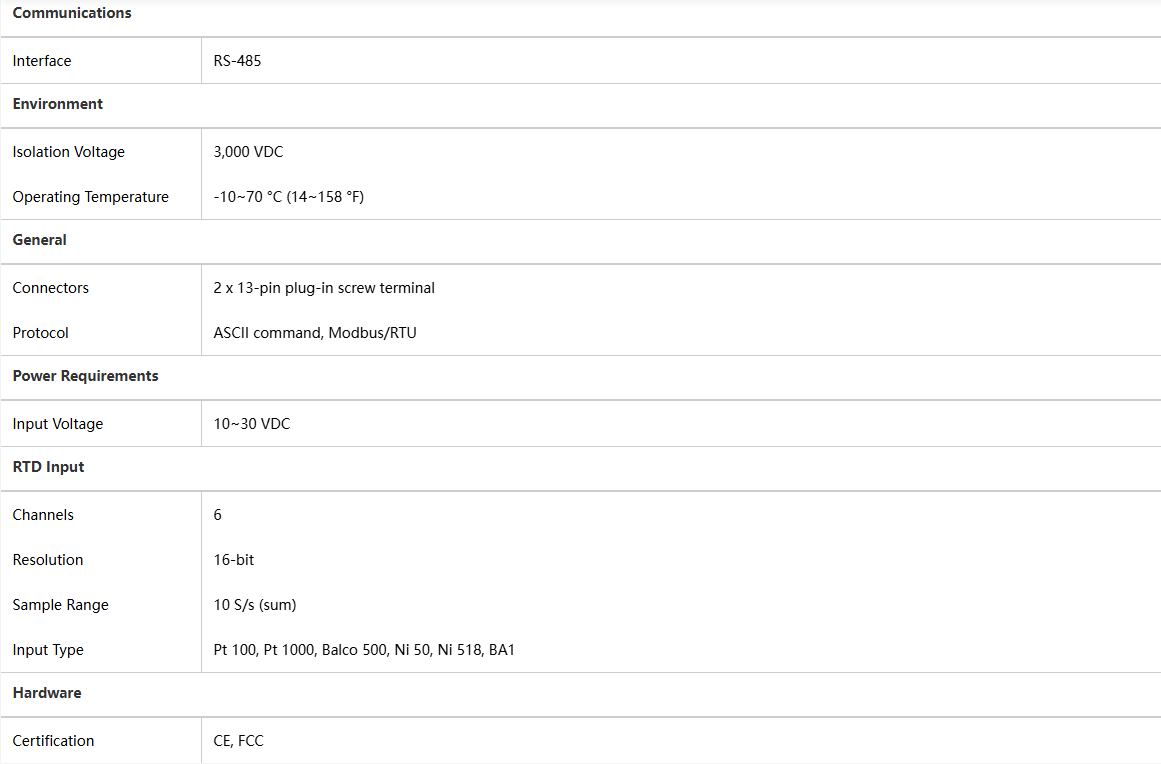Image resolution: width=1161 pixels, height=764 pixels.
Task: Select the 3,000 VDC isolation voltage value
Action: [248, 152]
